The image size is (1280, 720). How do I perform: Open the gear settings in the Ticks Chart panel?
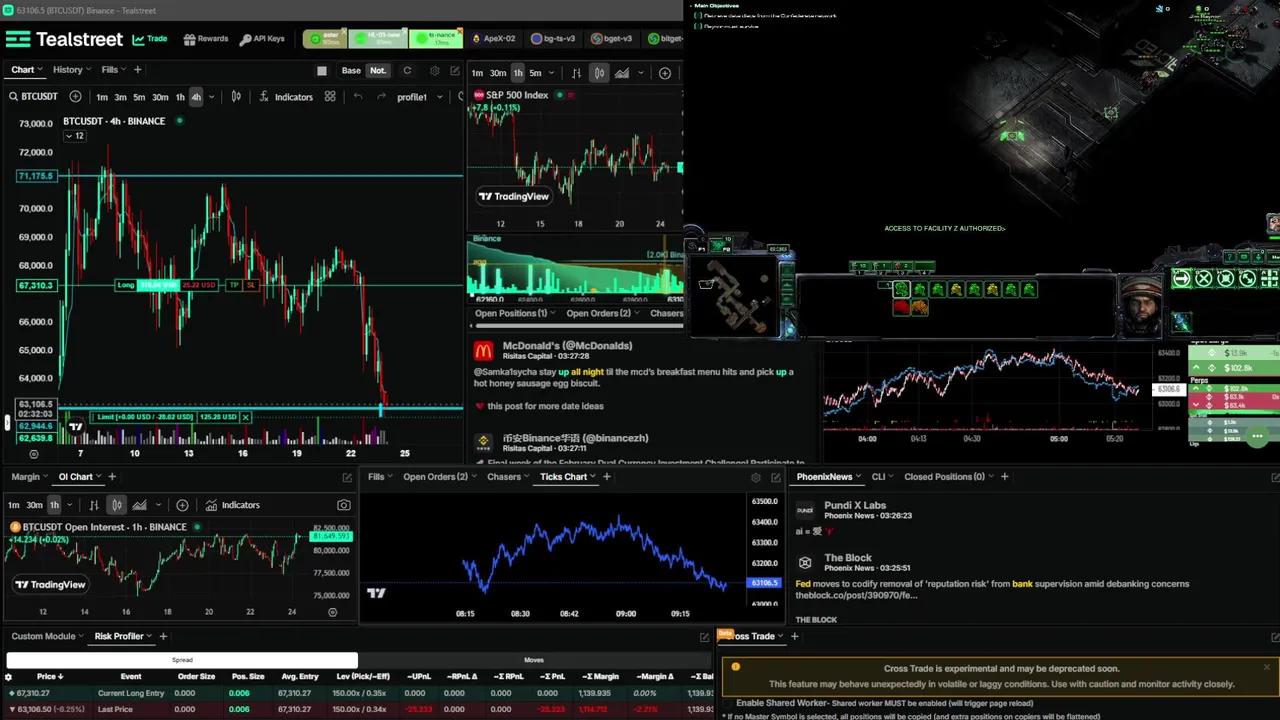(756, 477)
